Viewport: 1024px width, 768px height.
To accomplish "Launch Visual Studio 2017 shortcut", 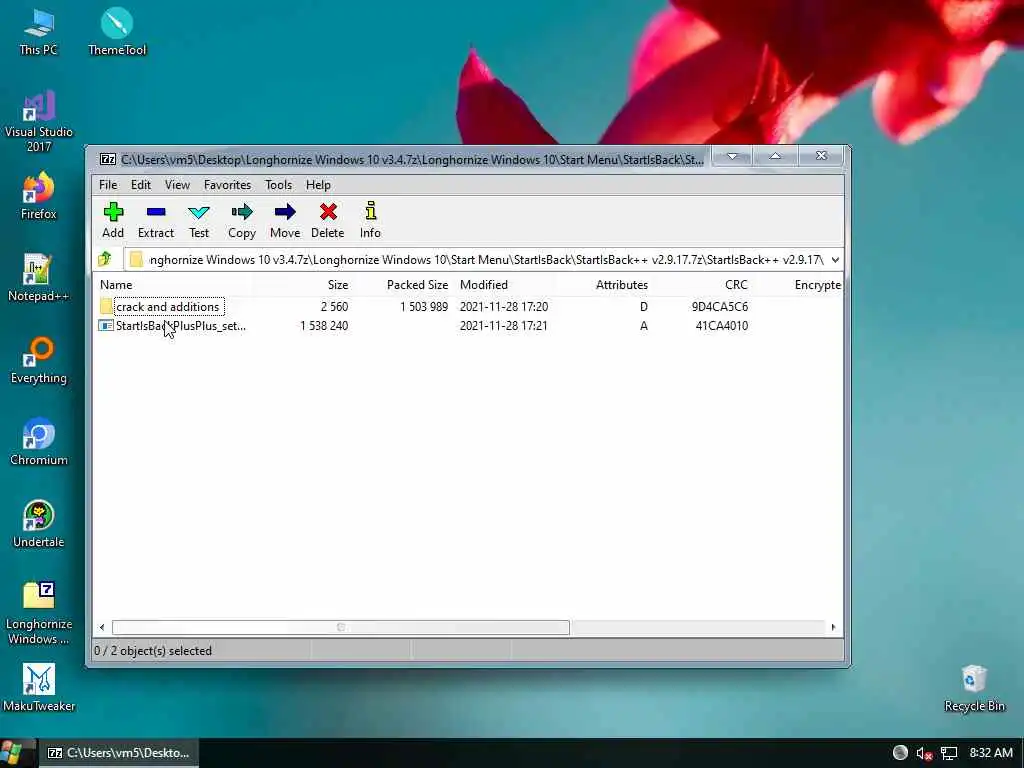I will tap(39, 121).
